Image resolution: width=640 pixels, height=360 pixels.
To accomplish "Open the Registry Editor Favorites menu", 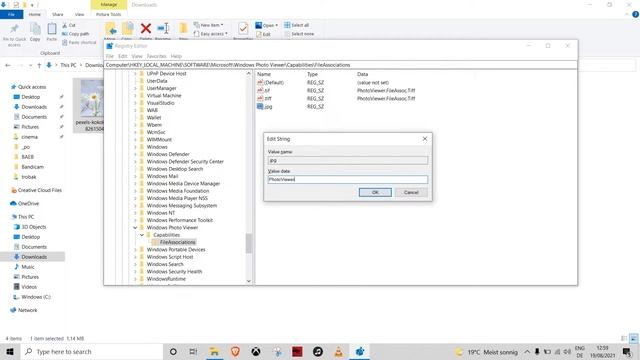I will click(156, 56).
